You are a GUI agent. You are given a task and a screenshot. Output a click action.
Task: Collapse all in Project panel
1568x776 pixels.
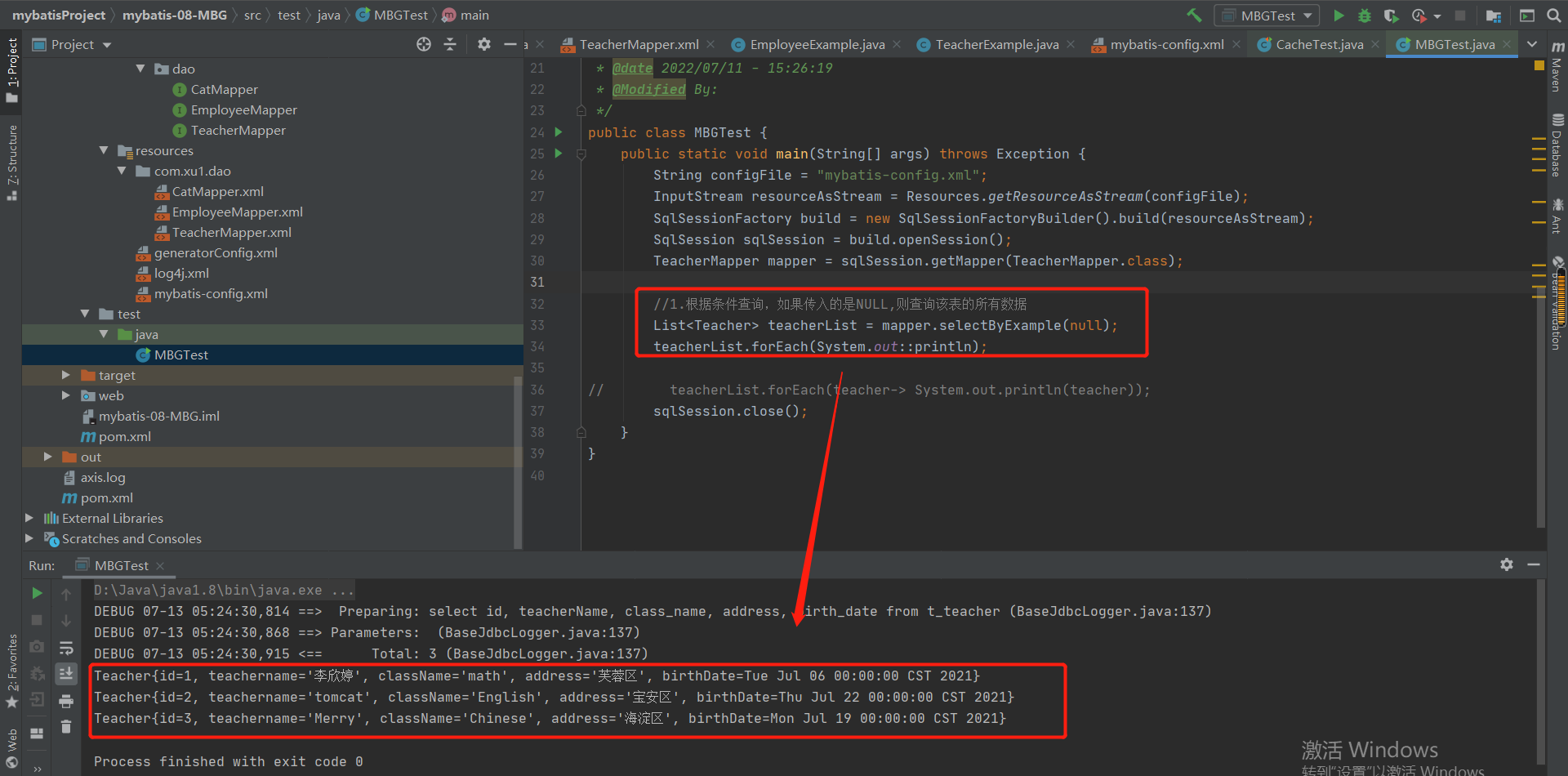coord(450,44)
